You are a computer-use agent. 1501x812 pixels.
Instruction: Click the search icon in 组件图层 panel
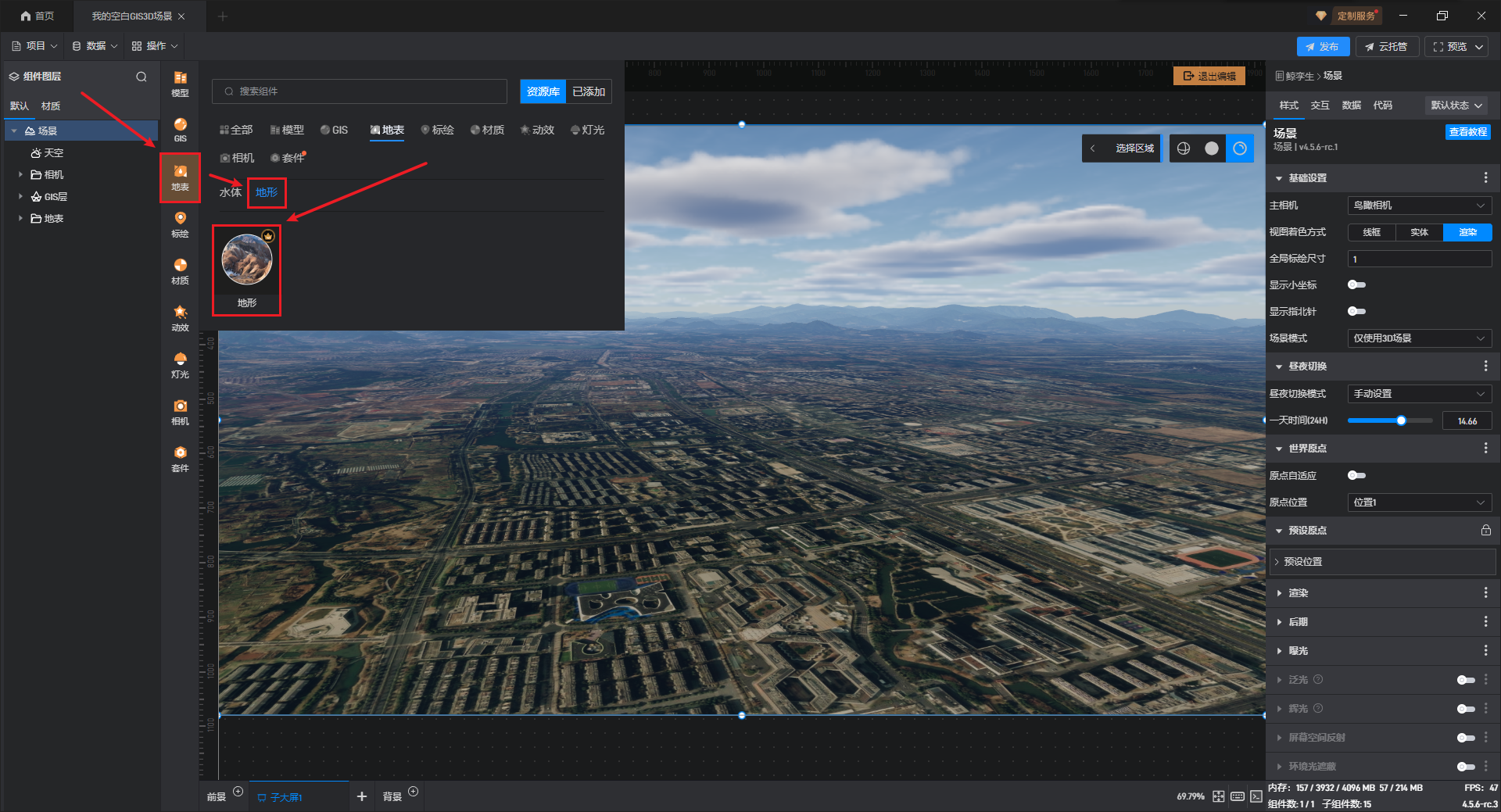(142, 77)
